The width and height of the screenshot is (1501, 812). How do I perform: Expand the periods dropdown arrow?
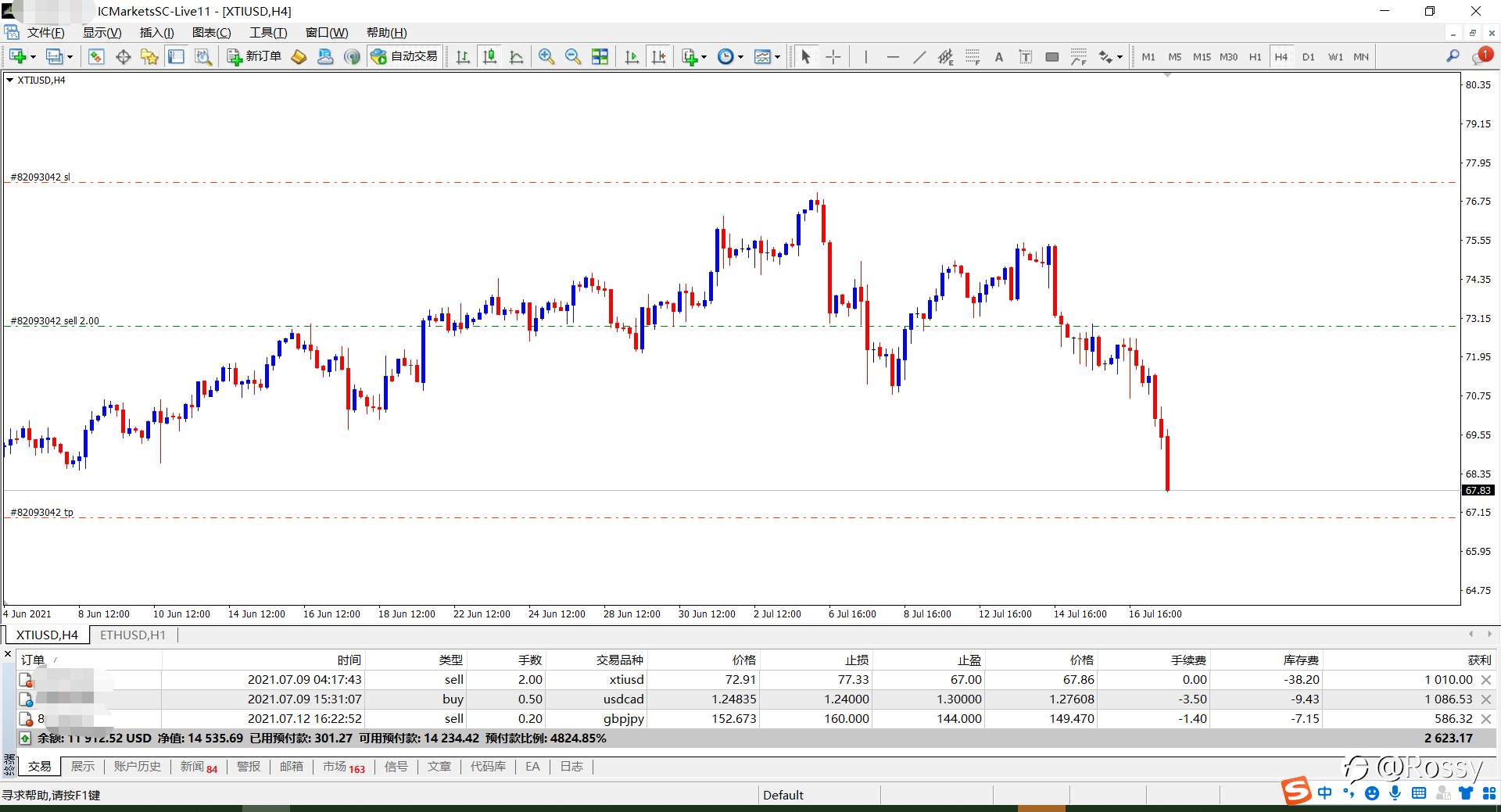point(740,56)
